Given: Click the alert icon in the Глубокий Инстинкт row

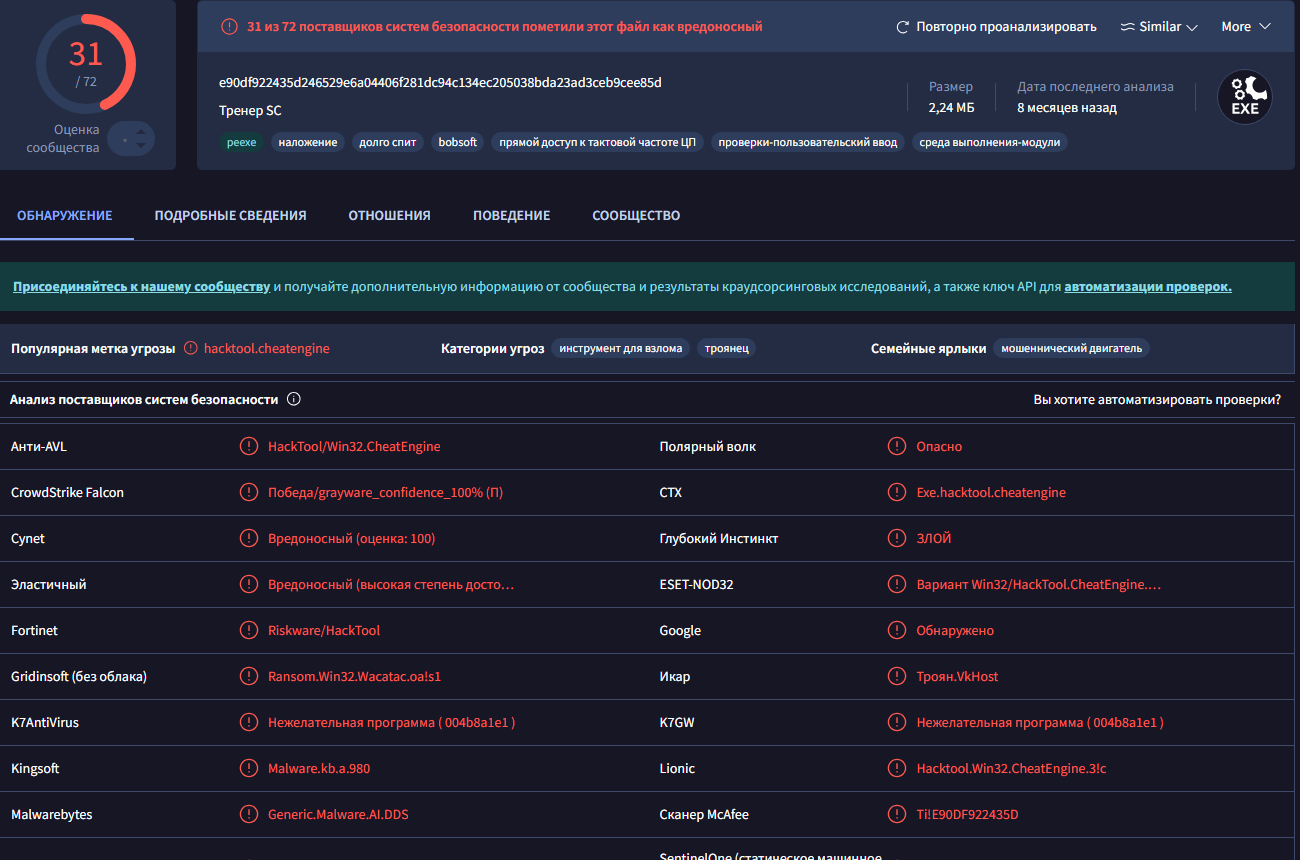Looking at the screenshot, I should [897, 538].
